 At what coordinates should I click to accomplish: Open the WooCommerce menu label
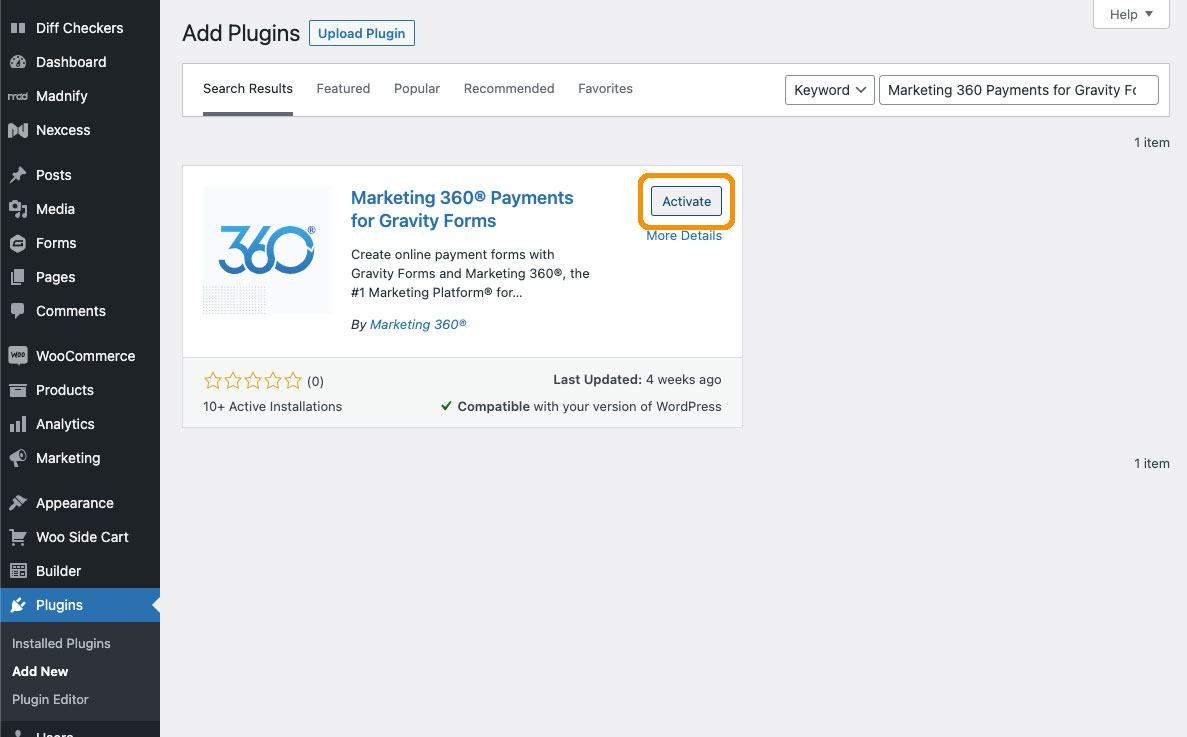[86, 356]
